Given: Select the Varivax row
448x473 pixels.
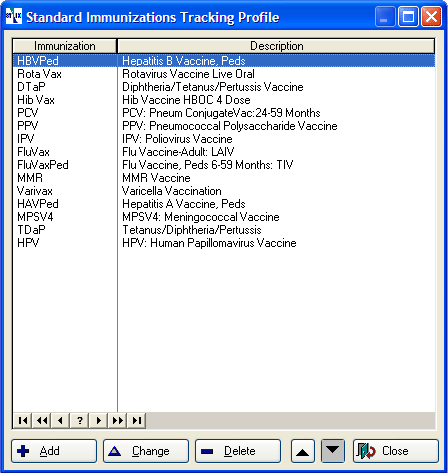Looking at the screenshot, I should (x=224, y=191).
